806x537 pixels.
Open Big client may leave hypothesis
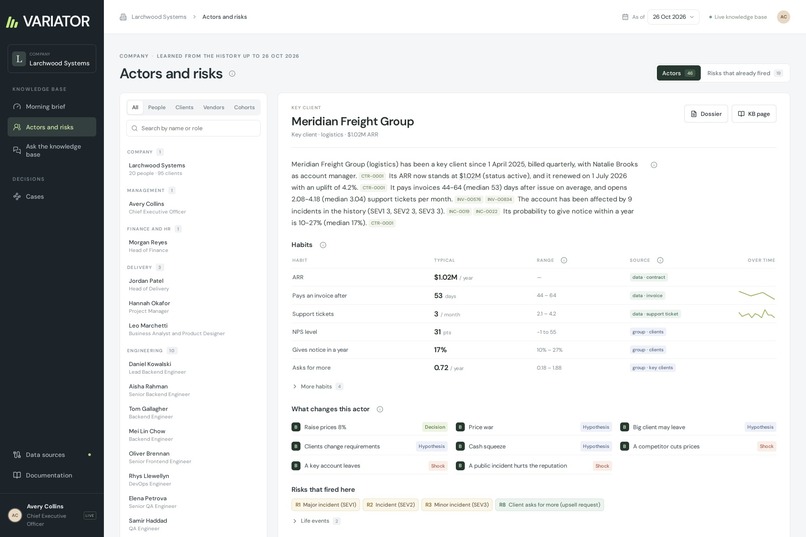coord(698,427)
